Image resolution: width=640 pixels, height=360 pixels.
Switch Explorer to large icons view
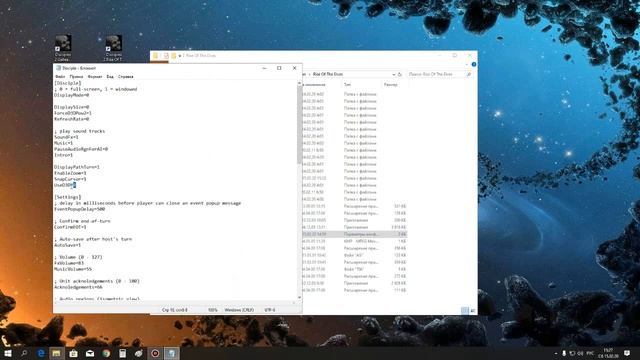tap(472, 311)
